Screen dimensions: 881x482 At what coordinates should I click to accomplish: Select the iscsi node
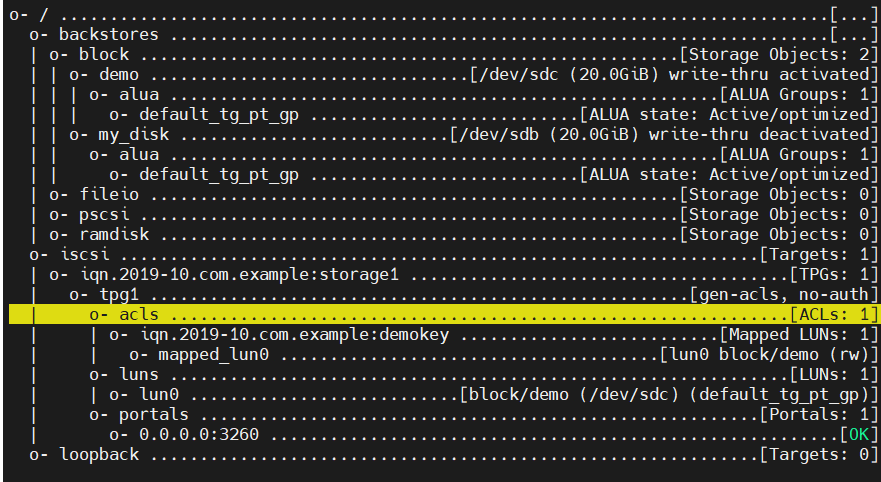tap(85, 254)
